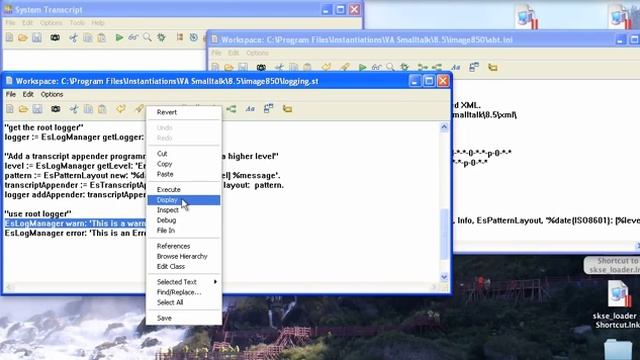Click line starting "EsLogManager error:"
640x360 pixels.
[x=75, y=233]
